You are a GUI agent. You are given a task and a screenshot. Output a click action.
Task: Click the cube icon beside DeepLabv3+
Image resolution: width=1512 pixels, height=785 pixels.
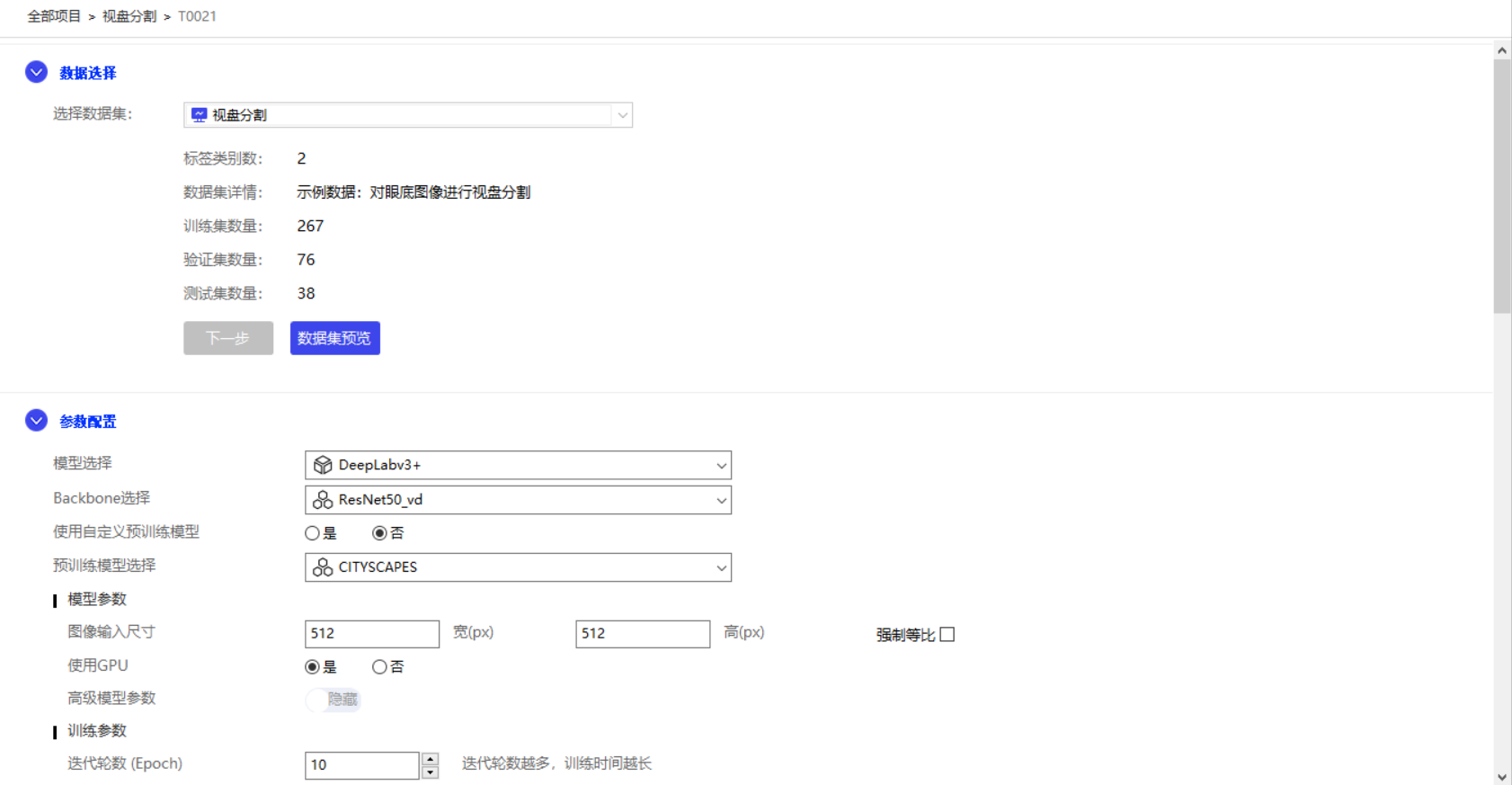(x=322, y=465)
